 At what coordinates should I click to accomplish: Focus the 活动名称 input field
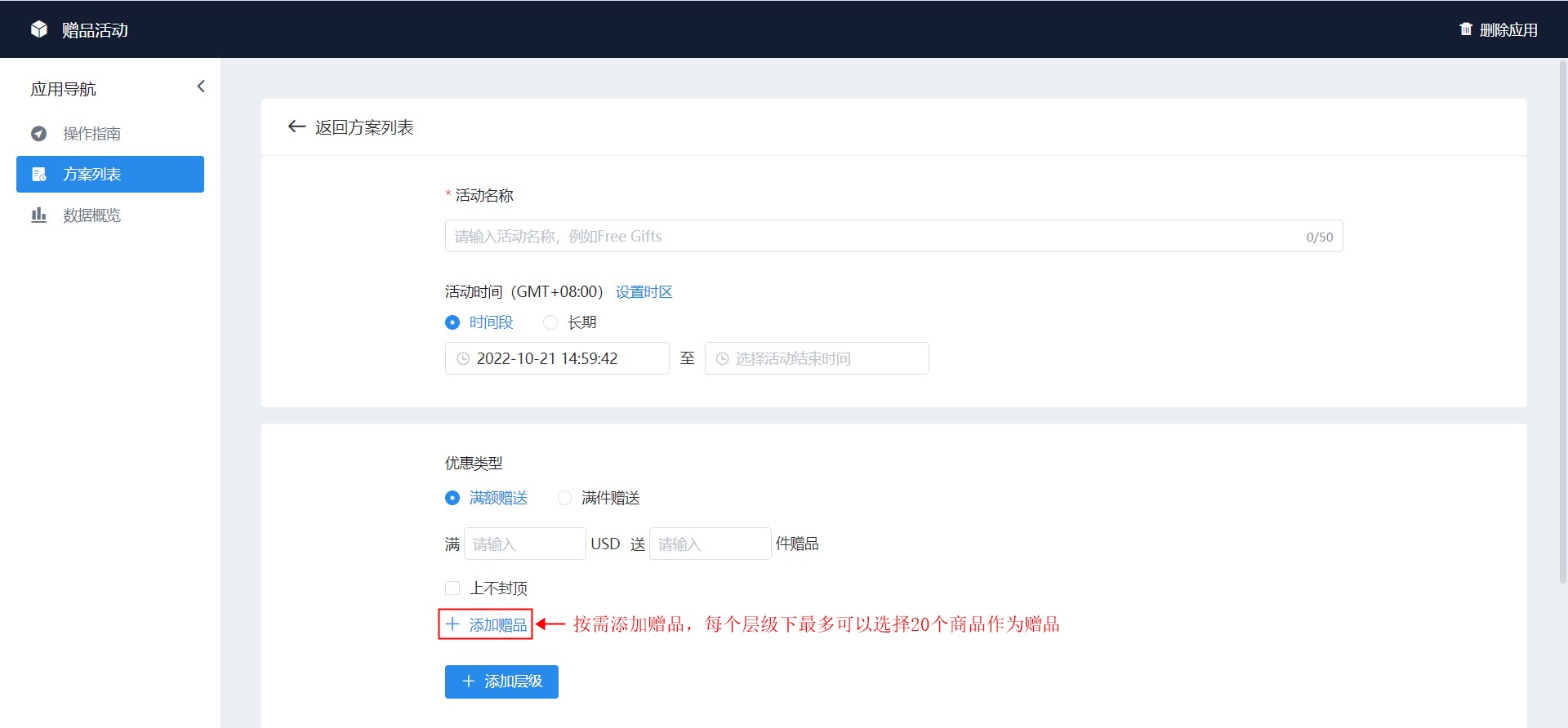pos(893,236)
